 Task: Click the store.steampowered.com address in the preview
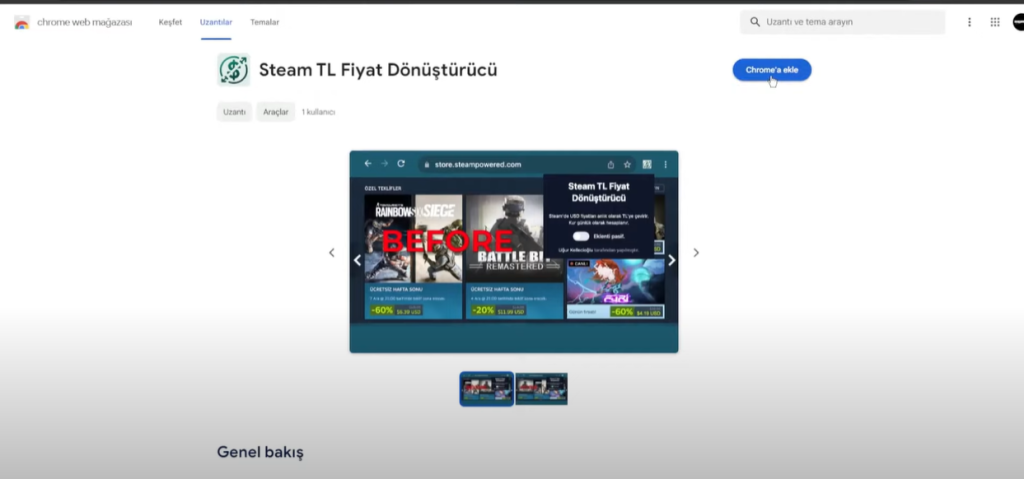(x=478, y=165)
